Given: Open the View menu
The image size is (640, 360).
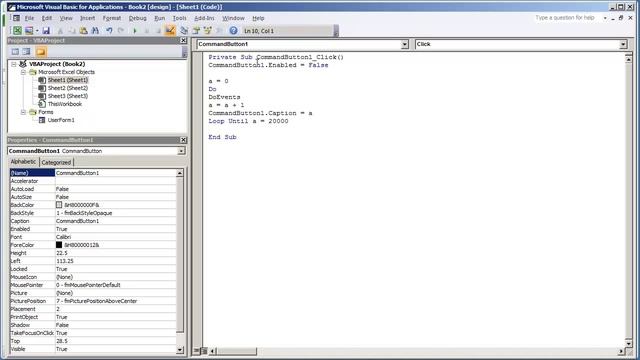Looking at the screenshot, I should click(66, 18).
